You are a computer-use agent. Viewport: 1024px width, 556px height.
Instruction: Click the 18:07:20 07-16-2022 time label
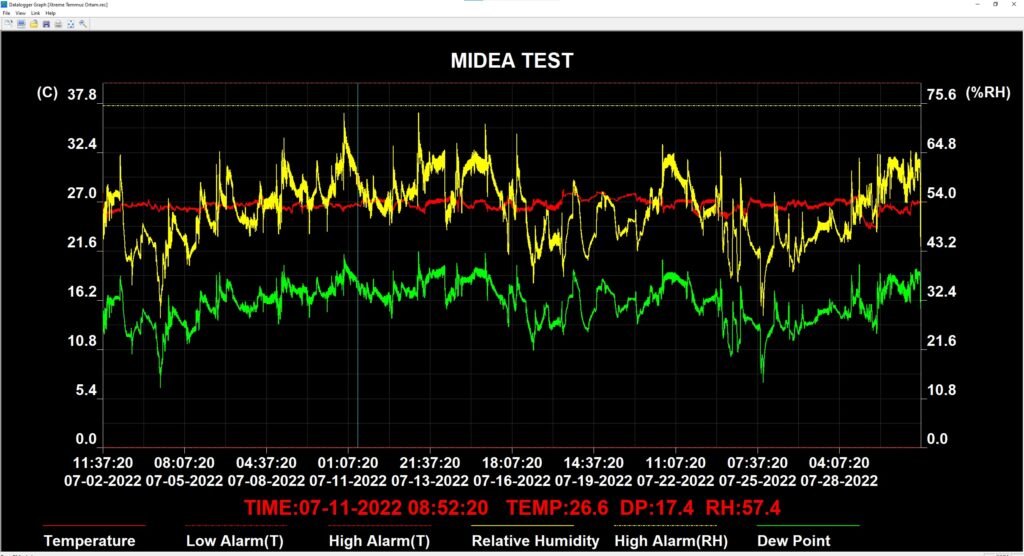pyautogui.click(x=512, y=472)
